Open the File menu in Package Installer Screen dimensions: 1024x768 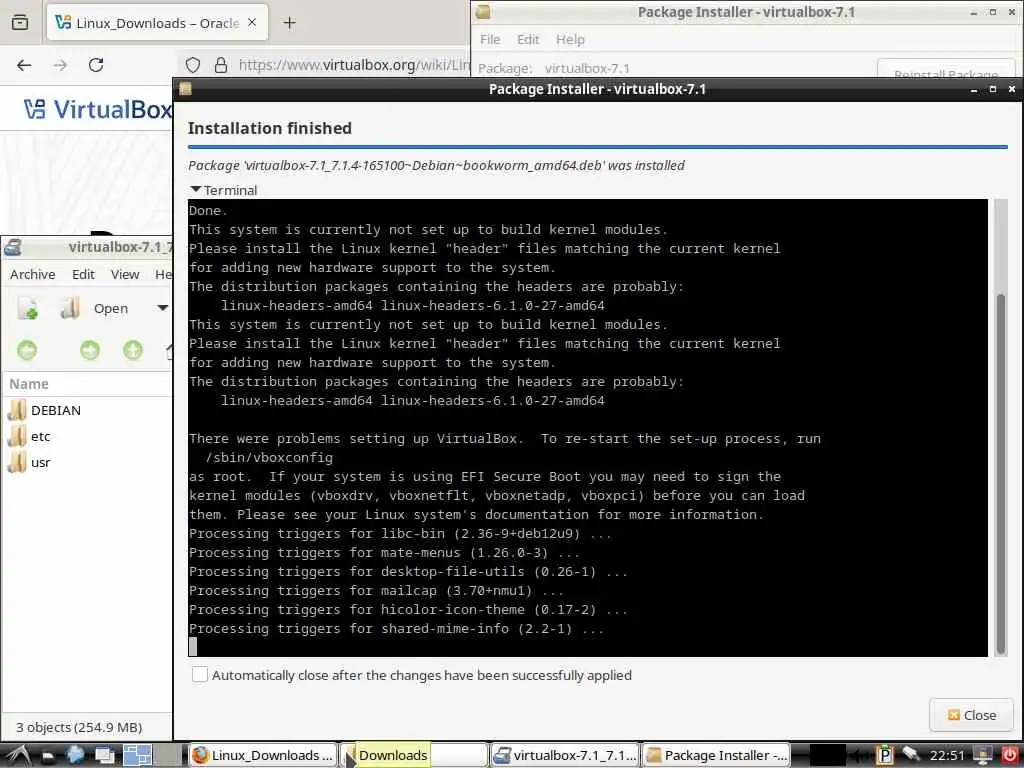point(490,39)
